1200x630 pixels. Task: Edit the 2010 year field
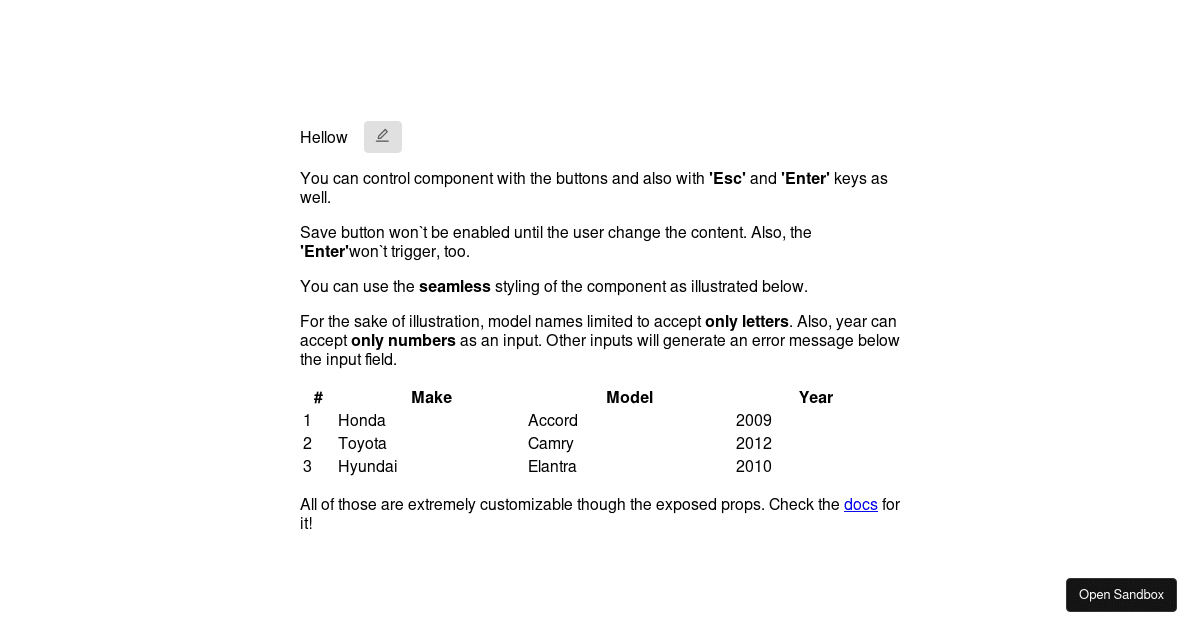754,466
